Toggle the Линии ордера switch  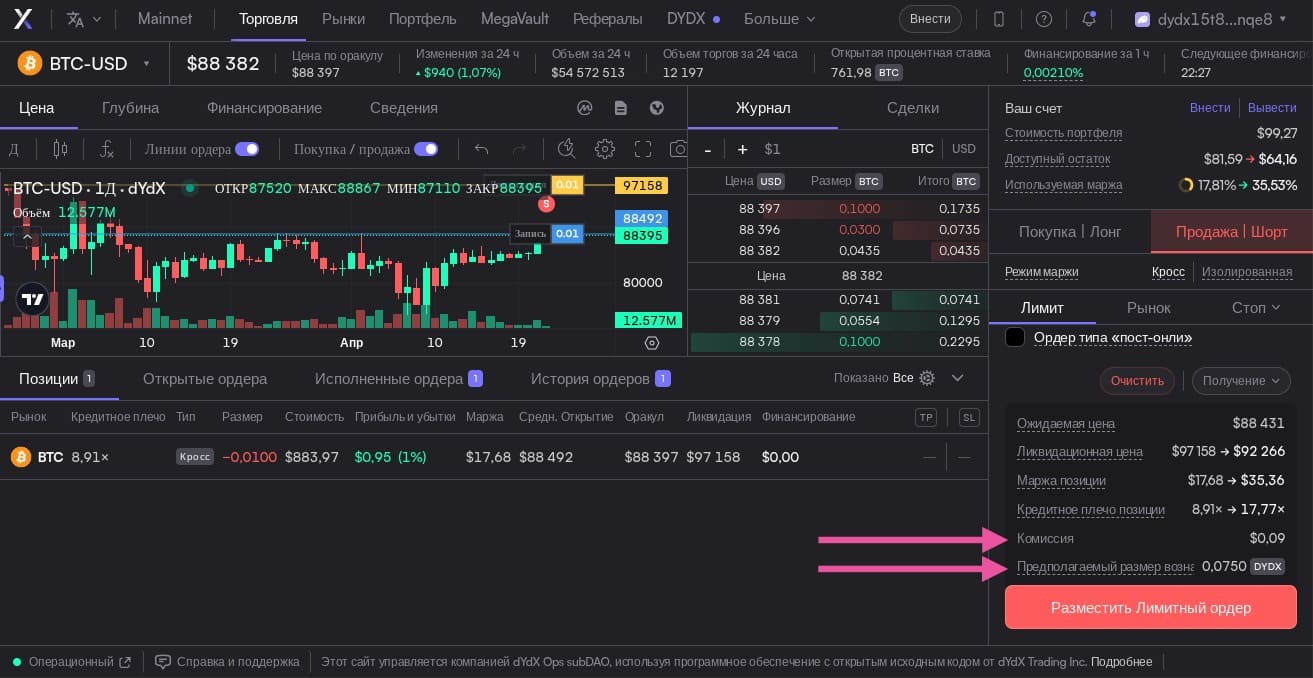(x=247, y=149)
